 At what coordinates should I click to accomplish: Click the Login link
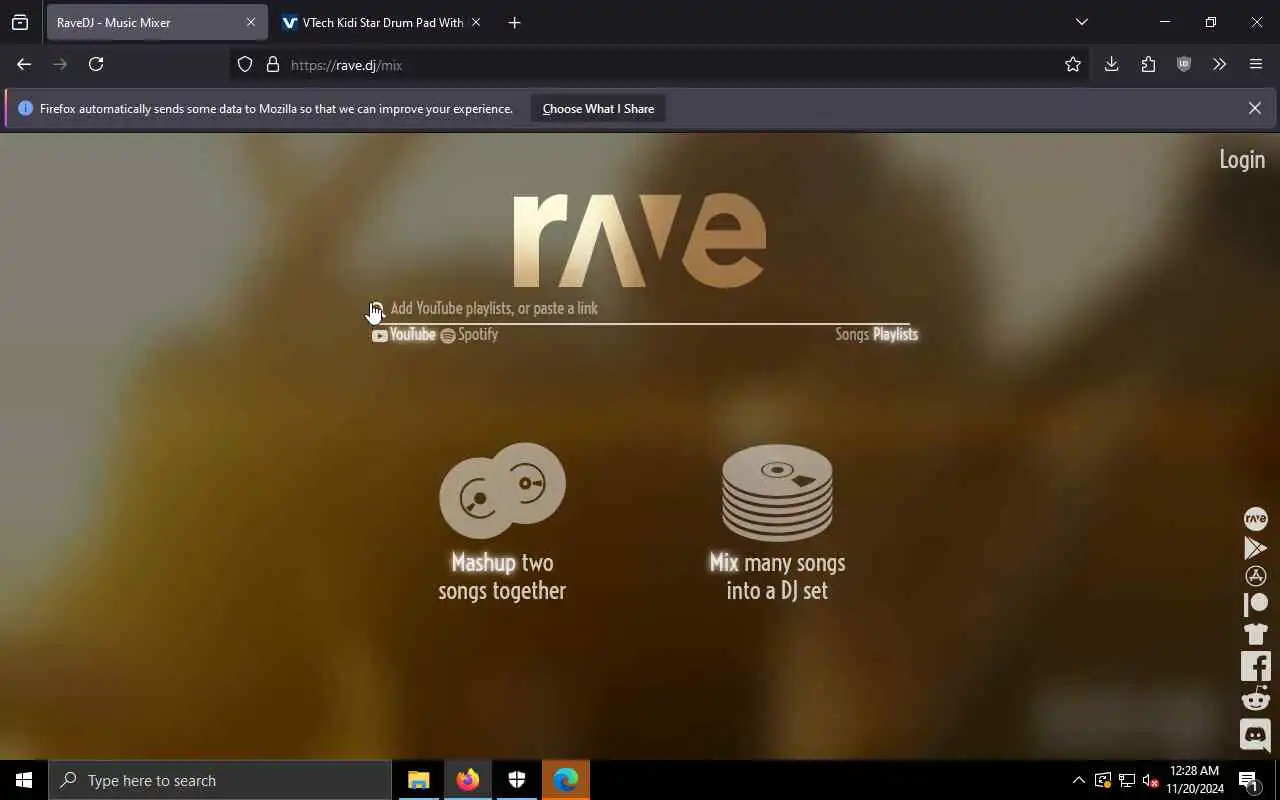coord(1242,160)
